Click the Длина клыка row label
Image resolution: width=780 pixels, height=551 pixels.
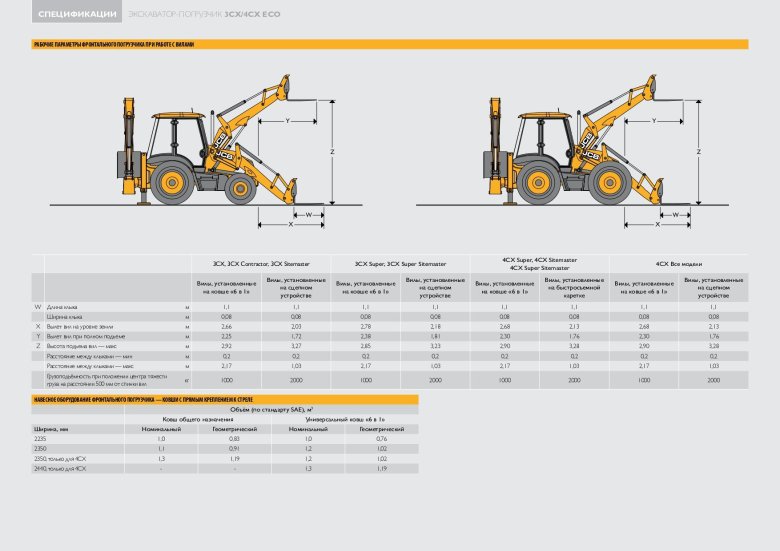click(x=62, y=306)
